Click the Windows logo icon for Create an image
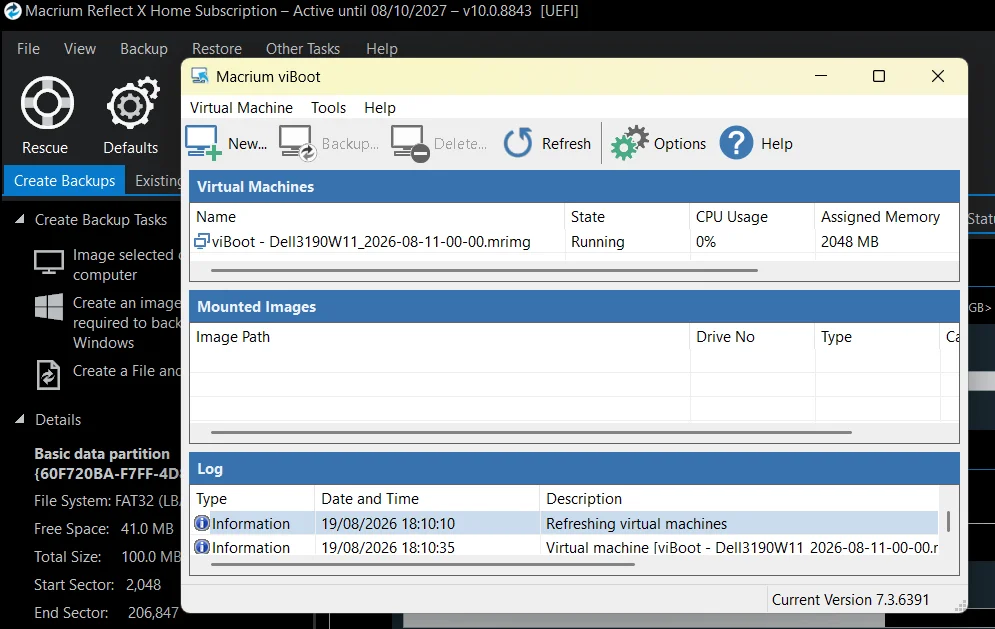 coord(49,307)
